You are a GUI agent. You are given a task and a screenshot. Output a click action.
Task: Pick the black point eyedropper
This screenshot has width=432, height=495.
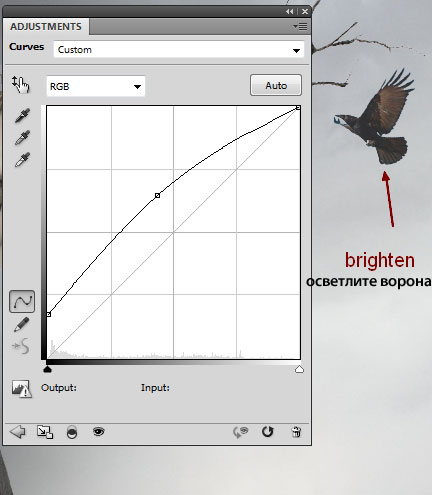pos(22,115)
